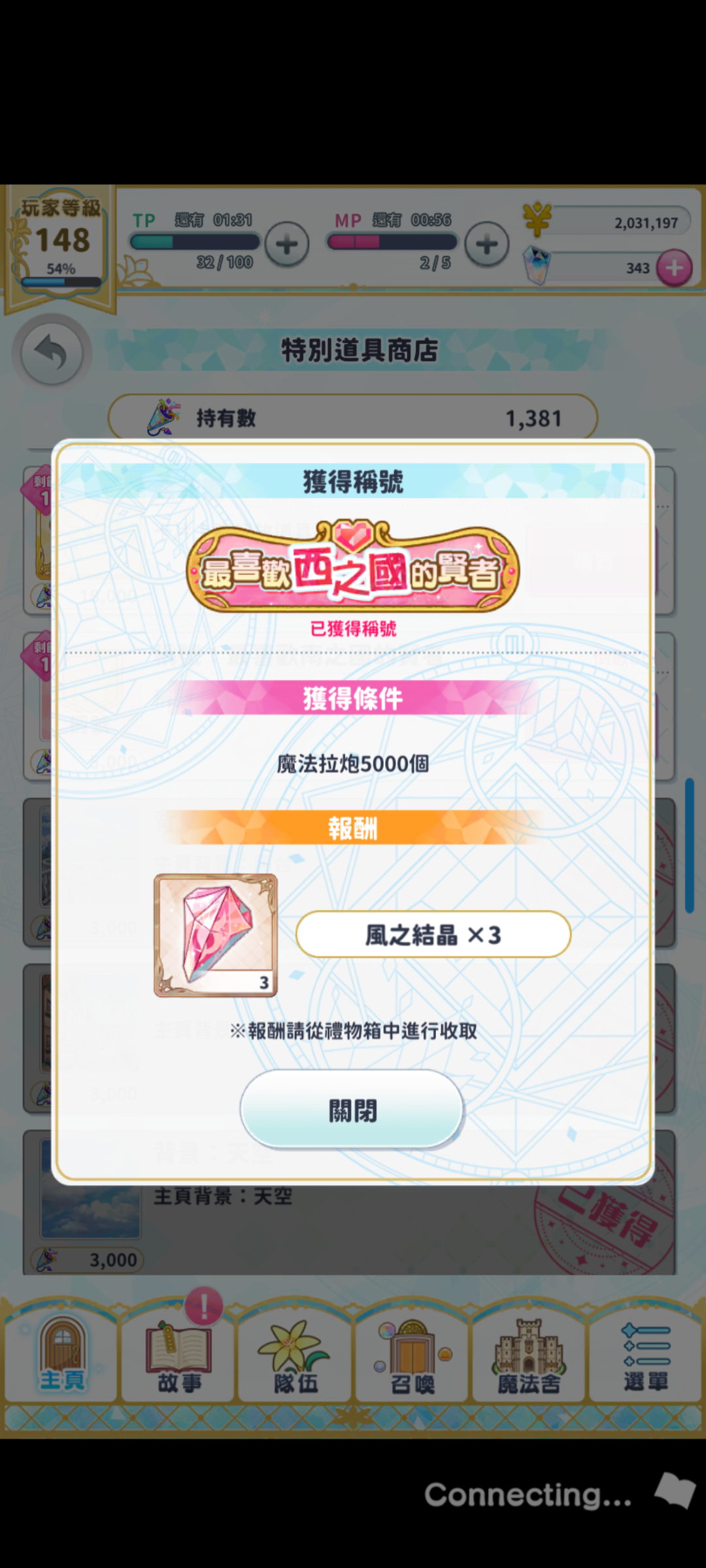Screen dimensions: 706x1568
Task: Tap the 風之結晶 ×3 reward label
Action: point(433,934)
